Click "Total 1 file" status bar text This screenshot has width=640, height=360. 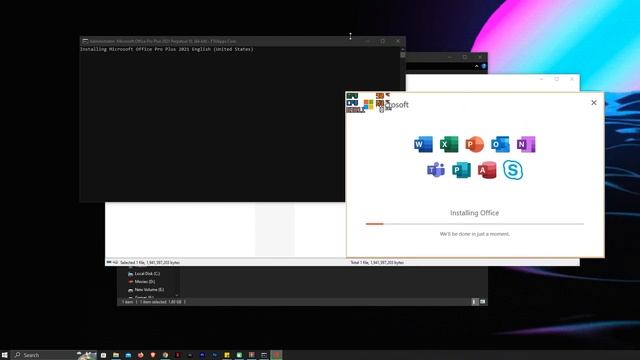[x=377, y=262]
